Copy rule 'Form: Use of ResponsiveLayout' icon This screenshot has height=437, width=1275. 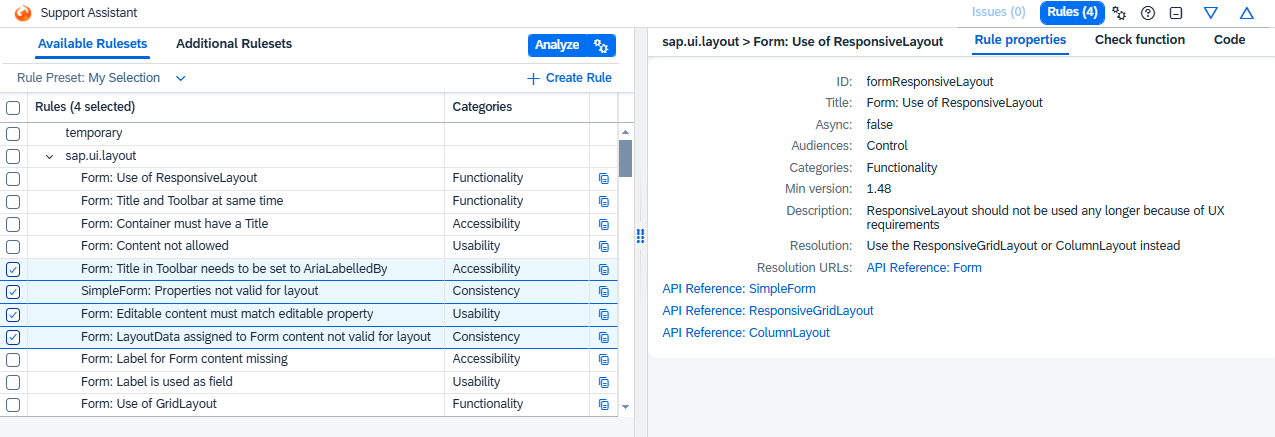tap(603, 178)
